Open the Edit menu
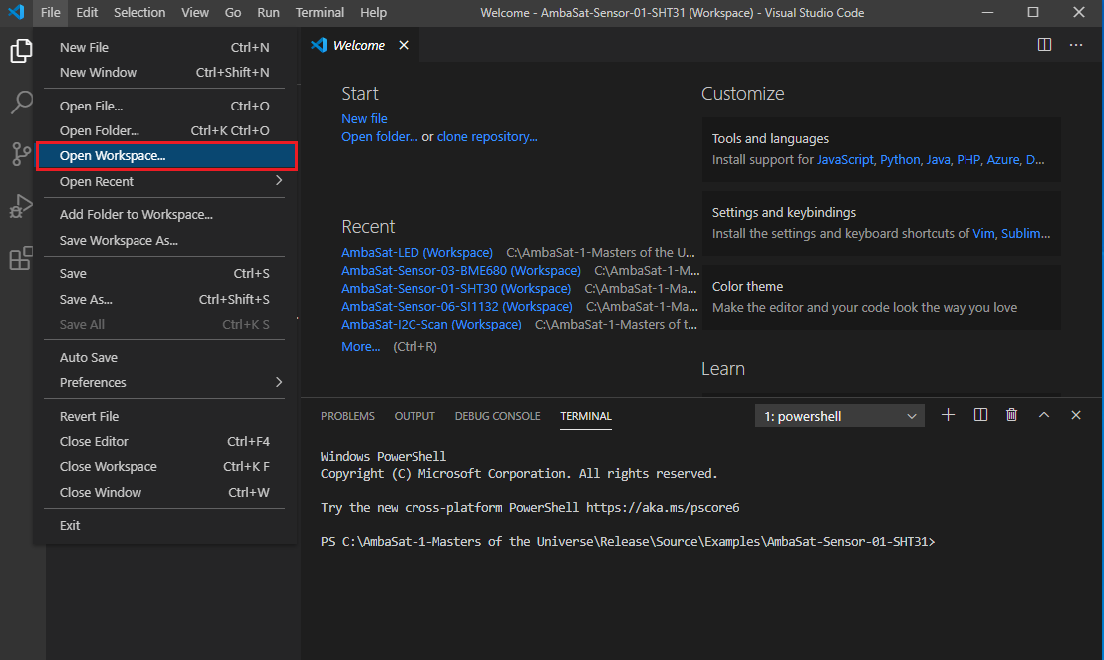Image resolution: width=1104 pixels, height=660 pixels. click(87, 12)
